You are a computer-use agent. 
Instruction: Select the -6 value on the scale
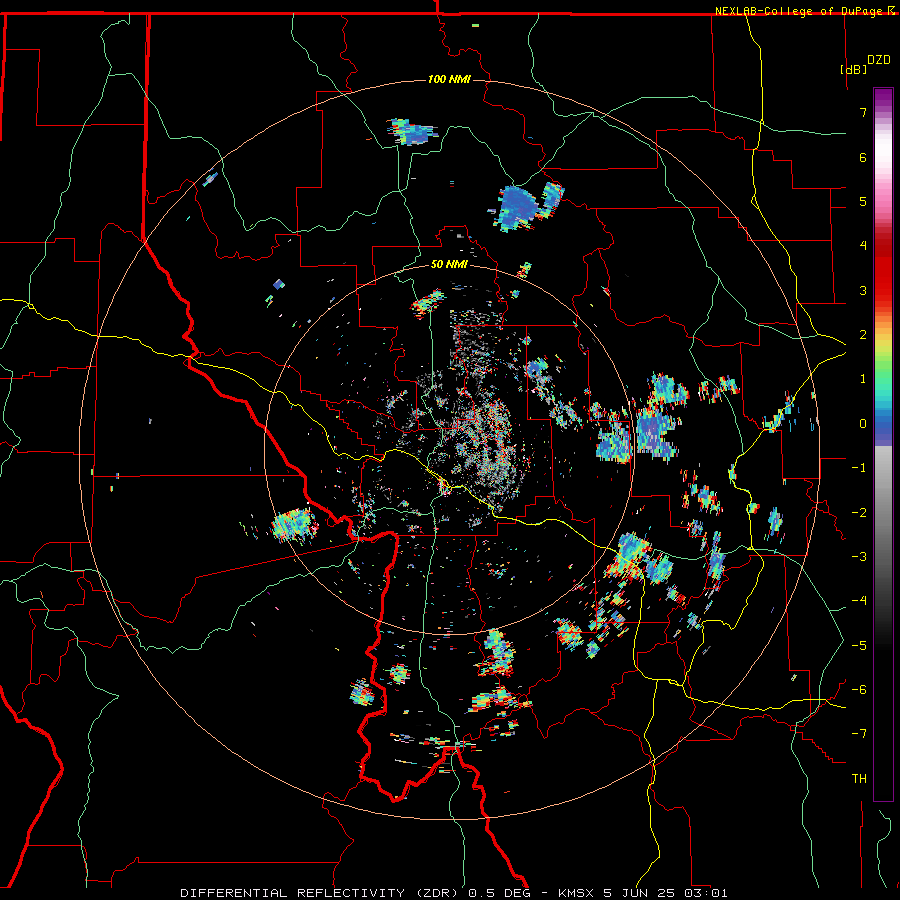pyautogui.click(x=859, y=690)
